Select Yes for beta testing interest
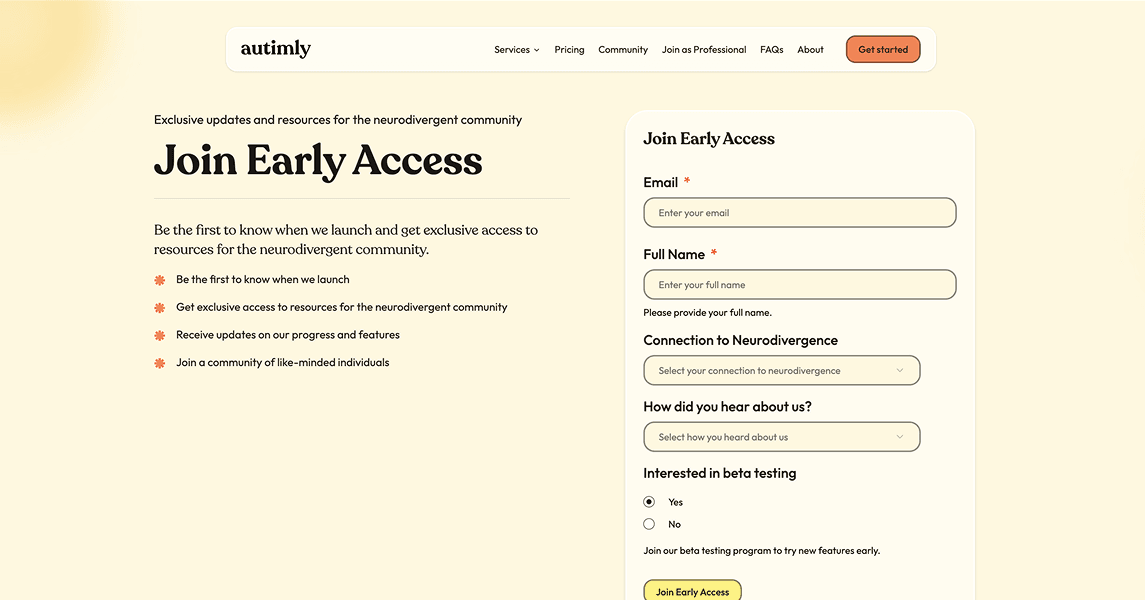Screen dimensions: 1145x600 point(649,502)
